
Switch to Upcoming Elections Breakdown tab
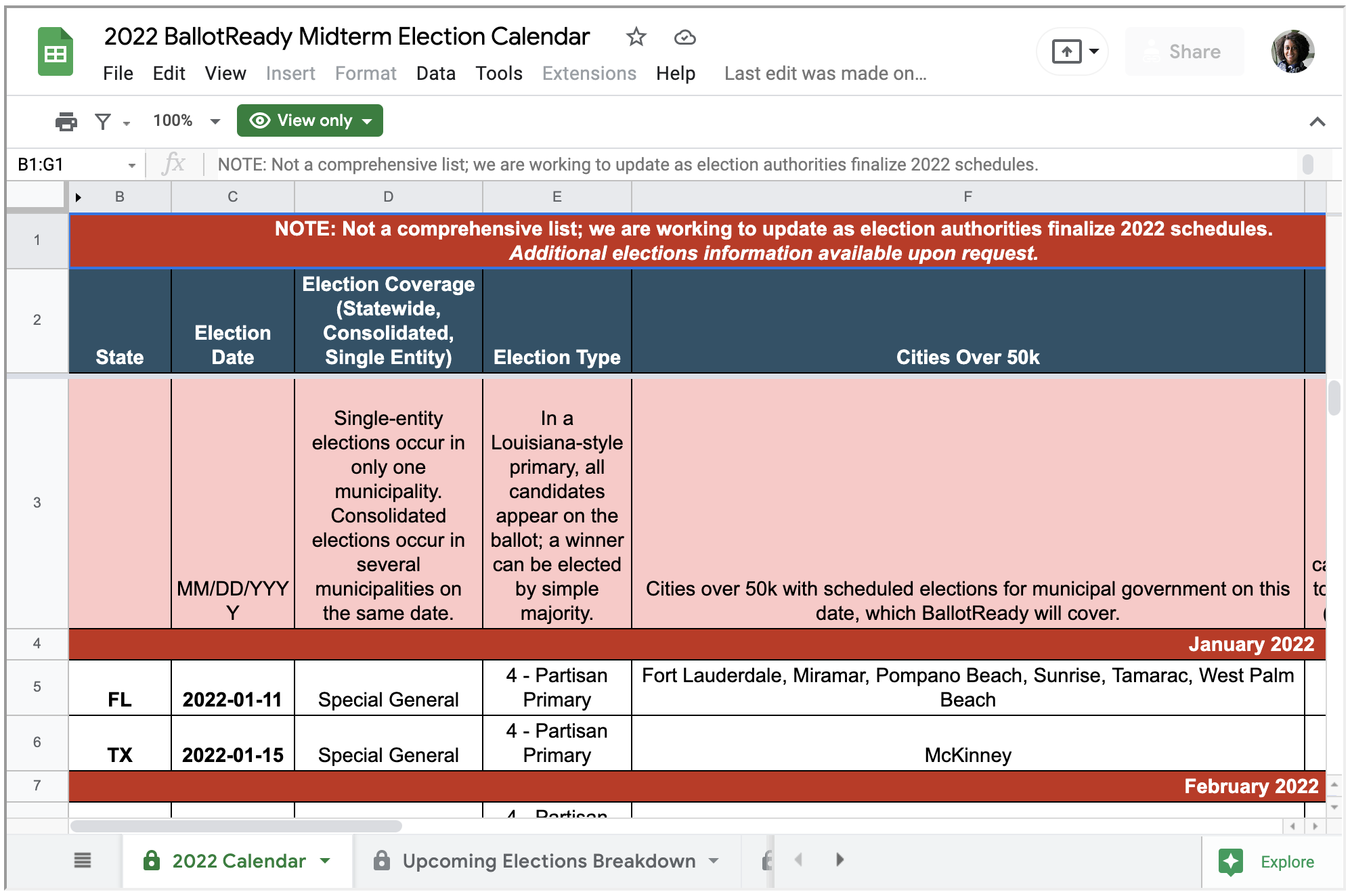pyautogui.click(x=548, y=861)
